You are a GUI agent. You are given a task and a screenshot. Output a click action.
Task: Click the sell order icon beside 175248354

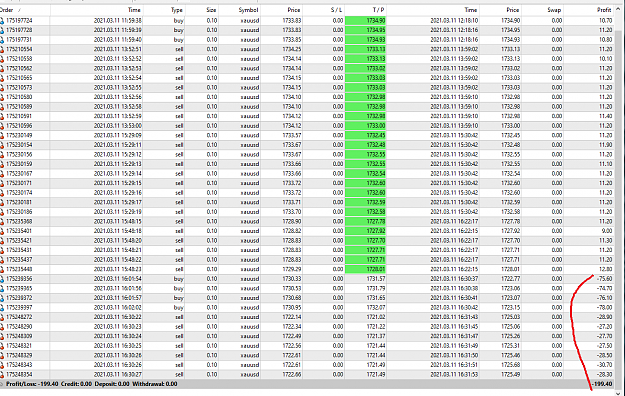[2, 374]
